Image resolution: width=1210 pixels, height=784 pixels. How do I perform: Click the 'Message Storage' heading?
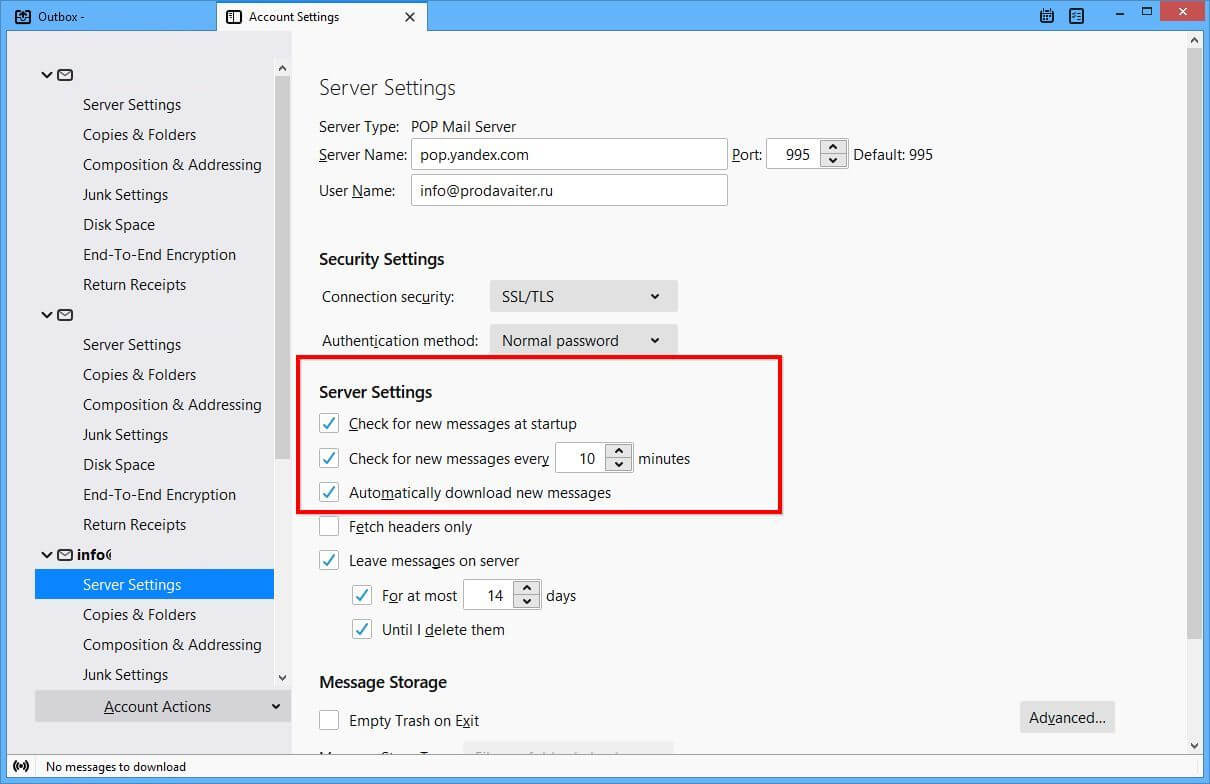pyautogui.click(x=383, y=682)
